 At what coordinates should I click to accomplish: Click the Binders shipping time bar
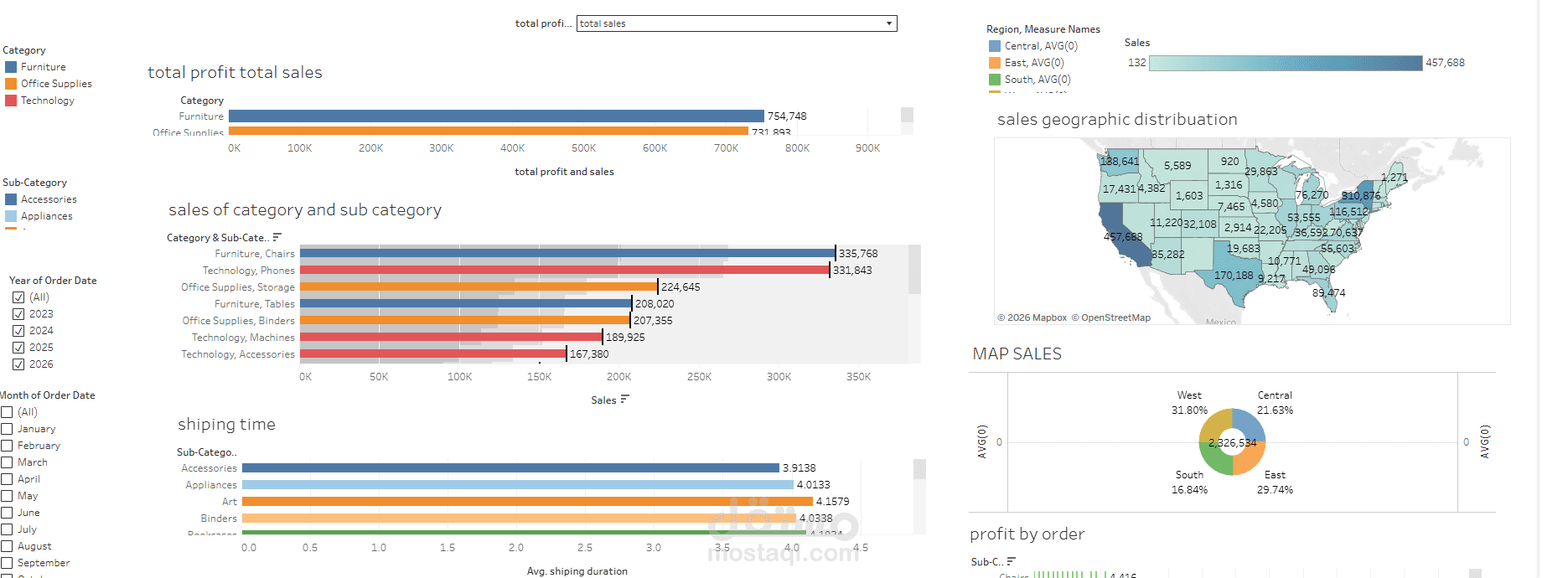(x=519, y=519)
